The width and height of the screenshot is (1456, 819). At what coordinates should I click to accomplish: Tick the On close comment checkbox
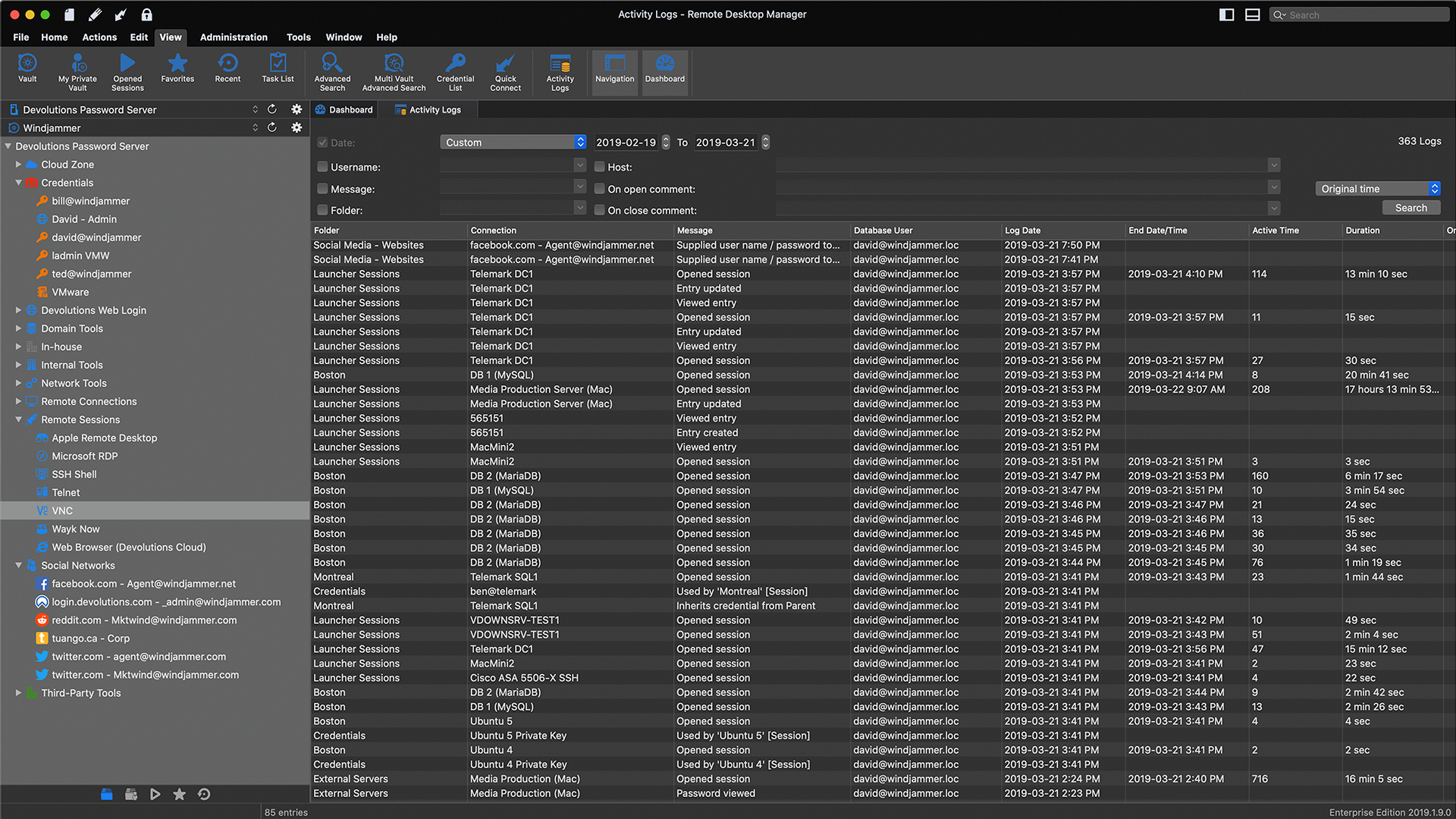[x=599, y=210]
